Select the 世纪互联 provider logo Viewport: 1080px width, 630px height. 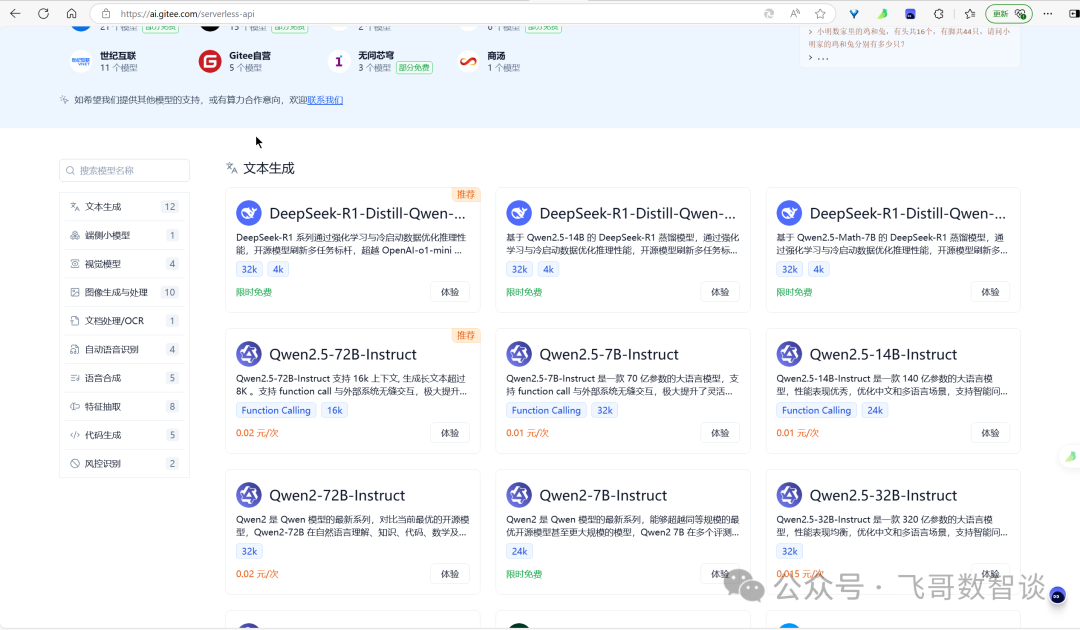pos(81,61)
